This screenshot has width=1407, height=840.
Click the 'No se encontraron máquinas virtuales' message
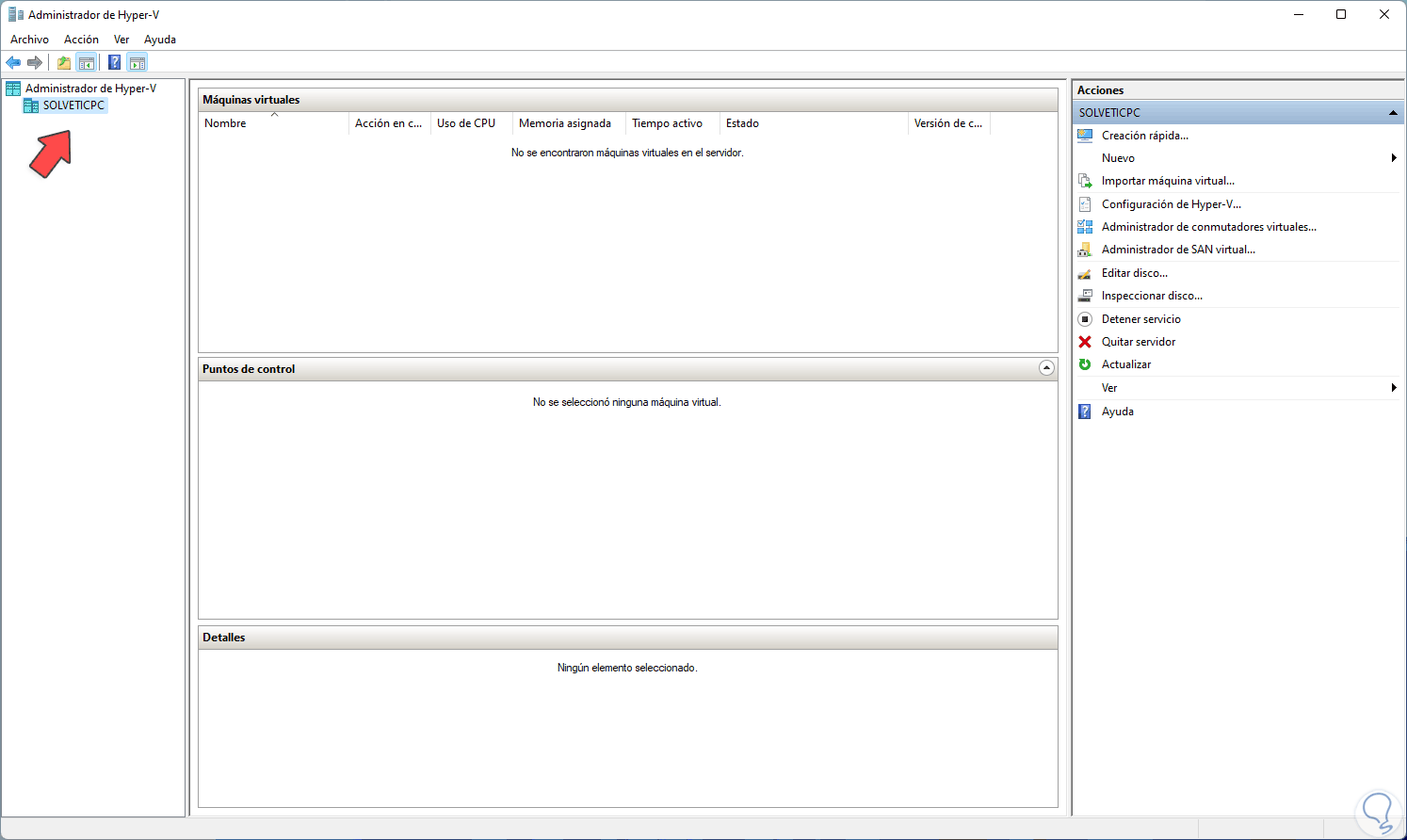[x=627, y=153]
